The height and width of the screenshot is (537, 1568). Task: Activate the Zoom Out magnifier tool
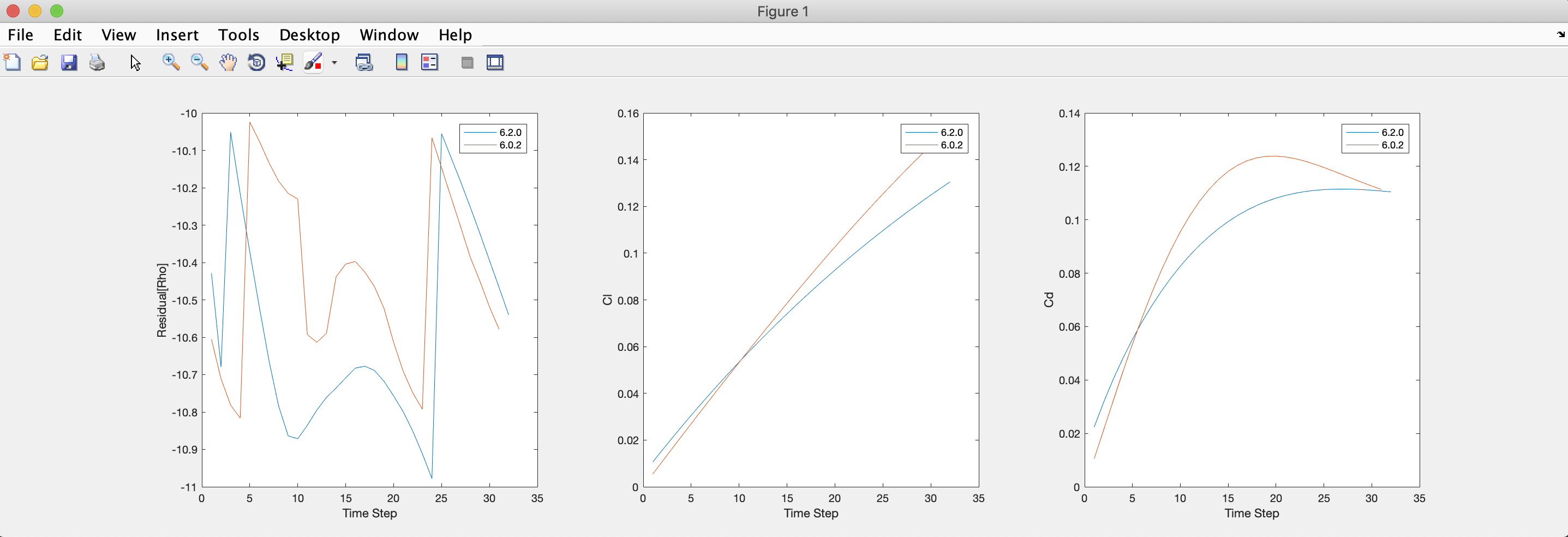pos(200,62)
